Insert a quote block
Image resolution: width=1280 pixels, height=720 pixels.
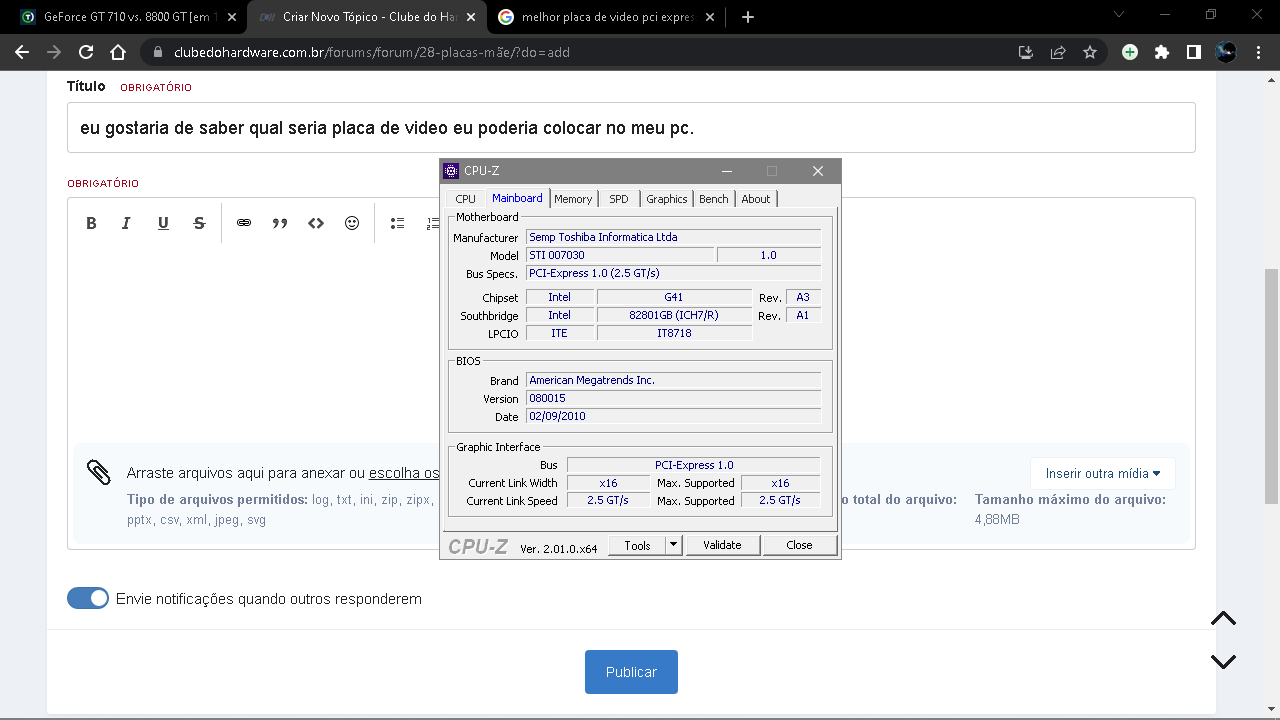click(x=280, y=223)
